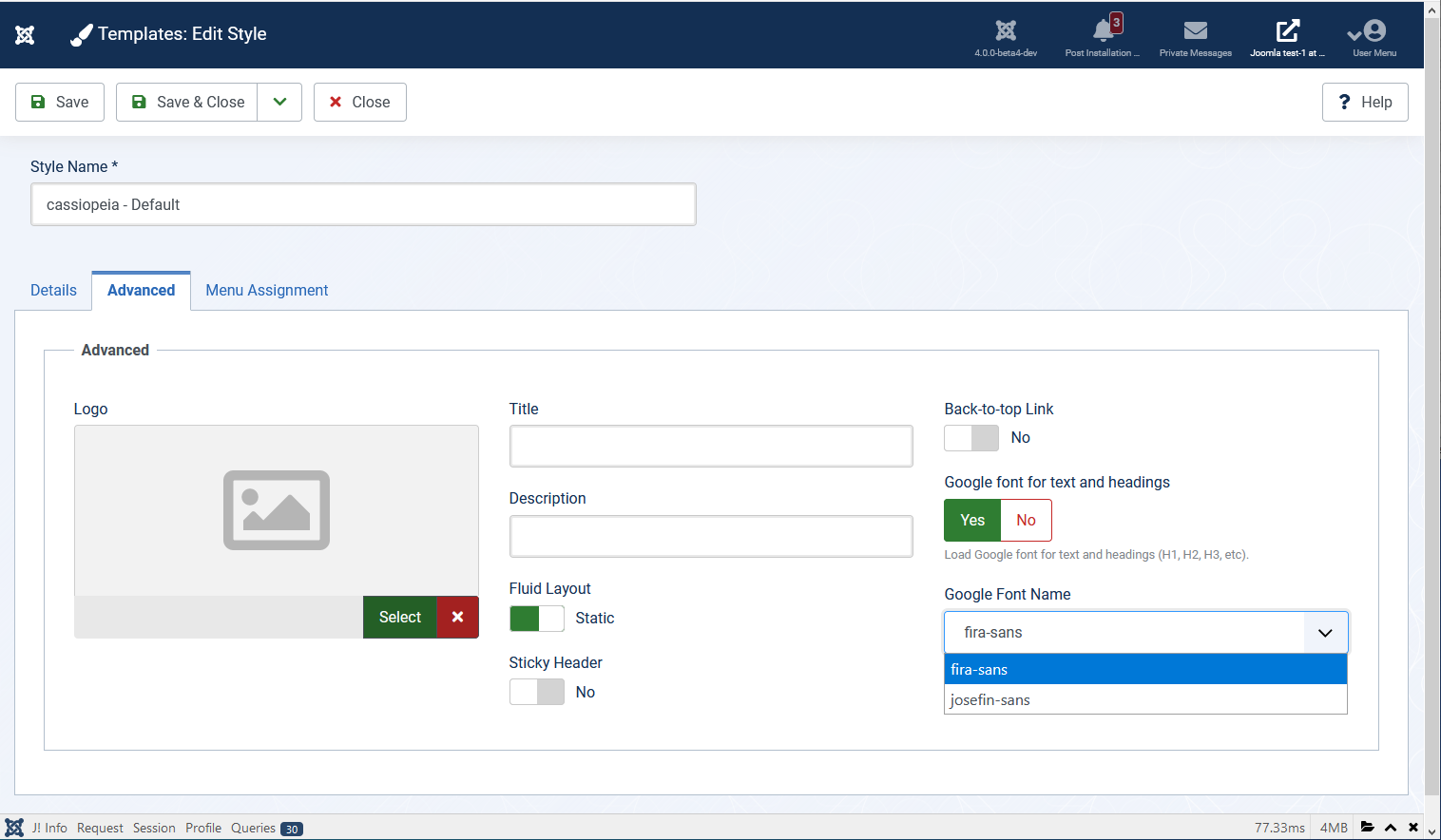Toggle the Fluid Layout switch
Viewport: 1441px width, 840px height.
pos(537,619)
